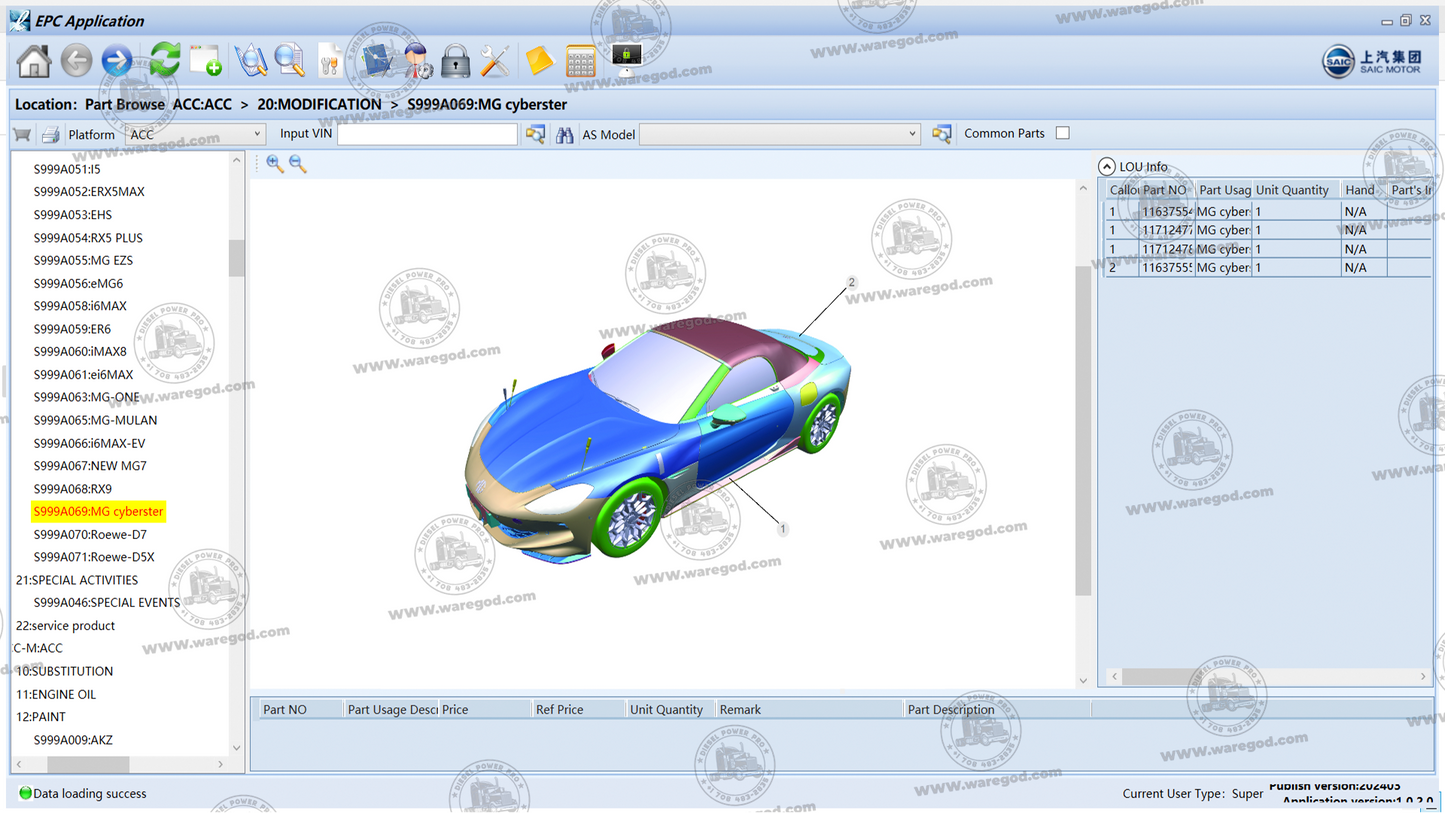Viewport: 1445px width, 813px height.
Task: Select S999A046:SPECIAL EVENTS tree item
Action: (x=107, y=603)
